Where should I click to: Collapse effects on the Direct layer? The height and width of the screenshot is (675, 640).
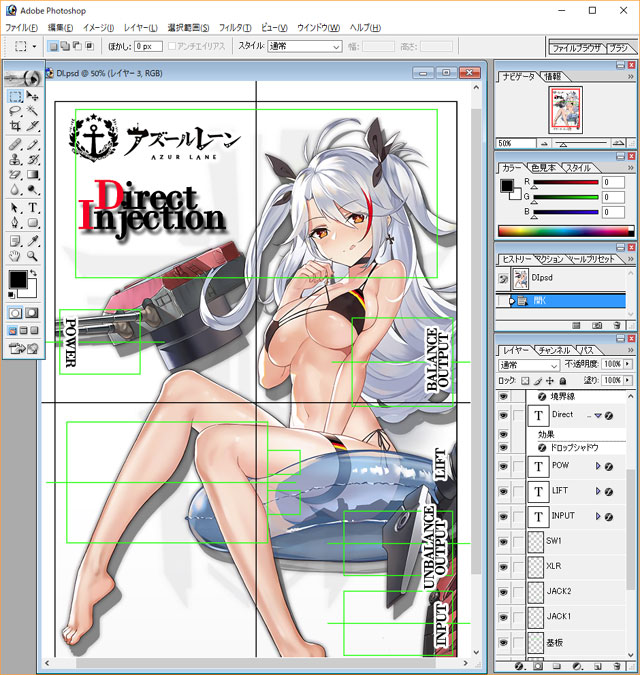tap(598, 415)
